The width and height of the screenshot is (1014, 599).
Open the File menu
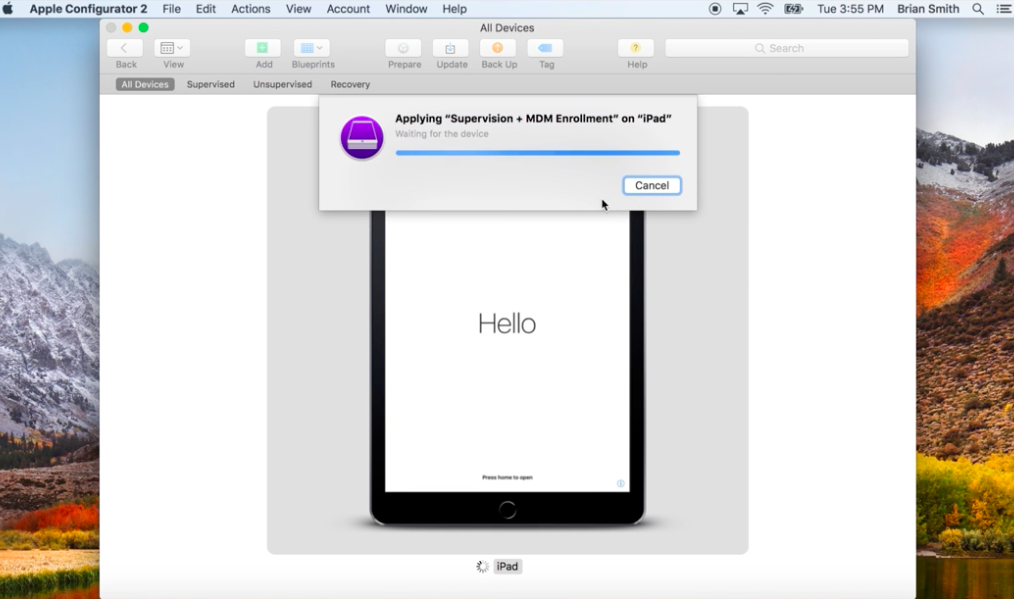click(171, 9)
